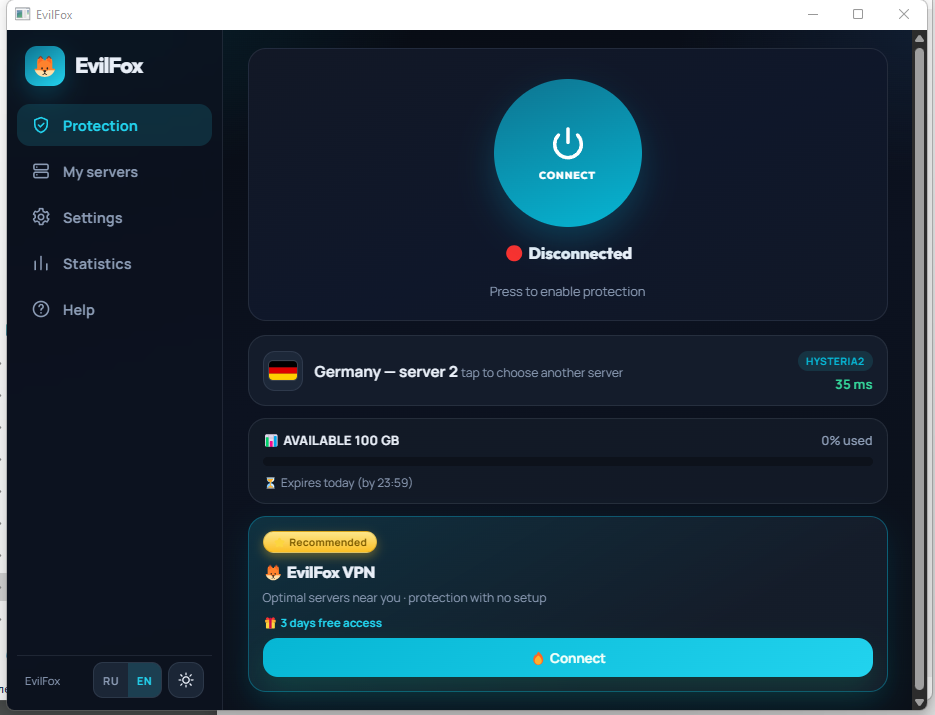Viewport: 935px width, 715px height.
Task: Click the My servers stack icon
Action: coord(41,171)
